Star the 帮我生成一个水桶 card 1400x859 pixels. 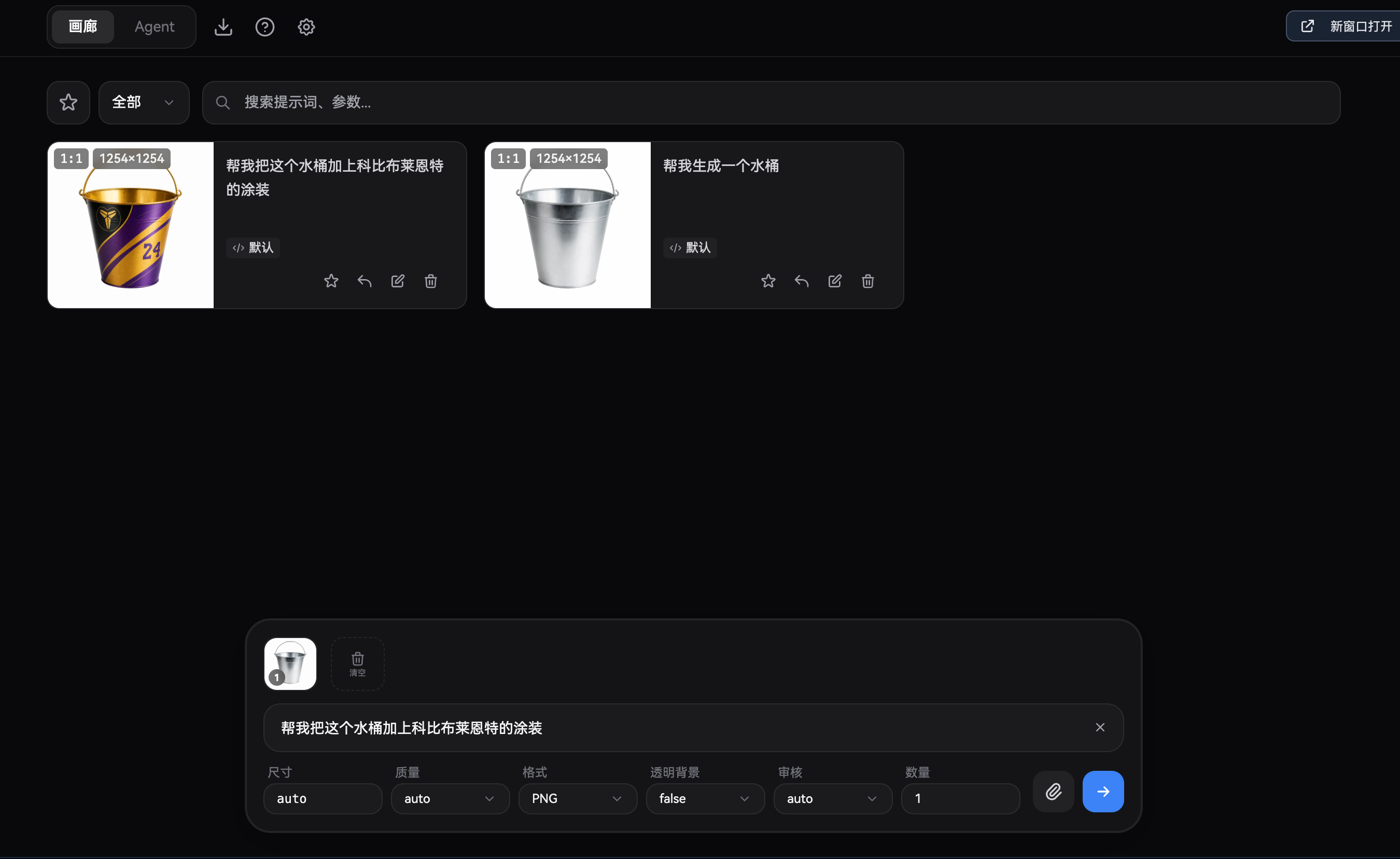[x=768, y=281]
